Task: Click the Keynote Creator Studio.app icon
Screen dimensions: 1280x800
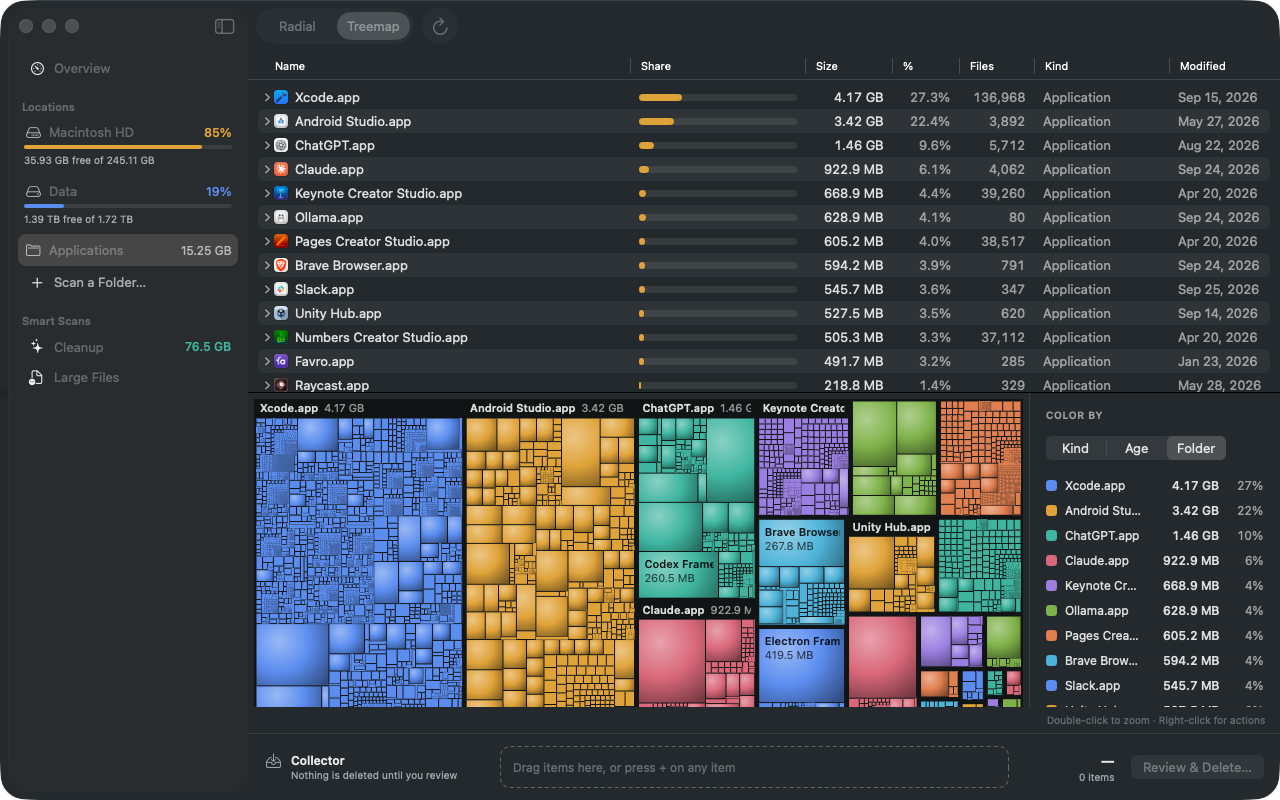Action: [x=281, y=194]
